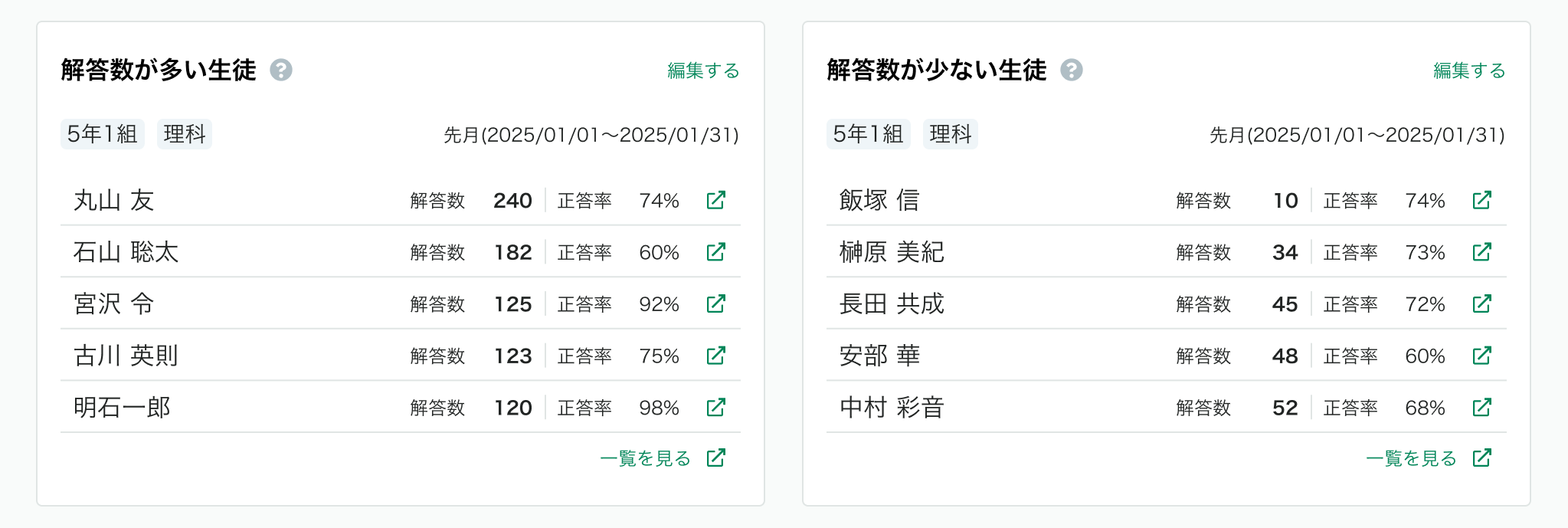This screenshot has height=528, width=1568.
Task: Open external link icon for 石山 聡太
Action: point(715,251)
